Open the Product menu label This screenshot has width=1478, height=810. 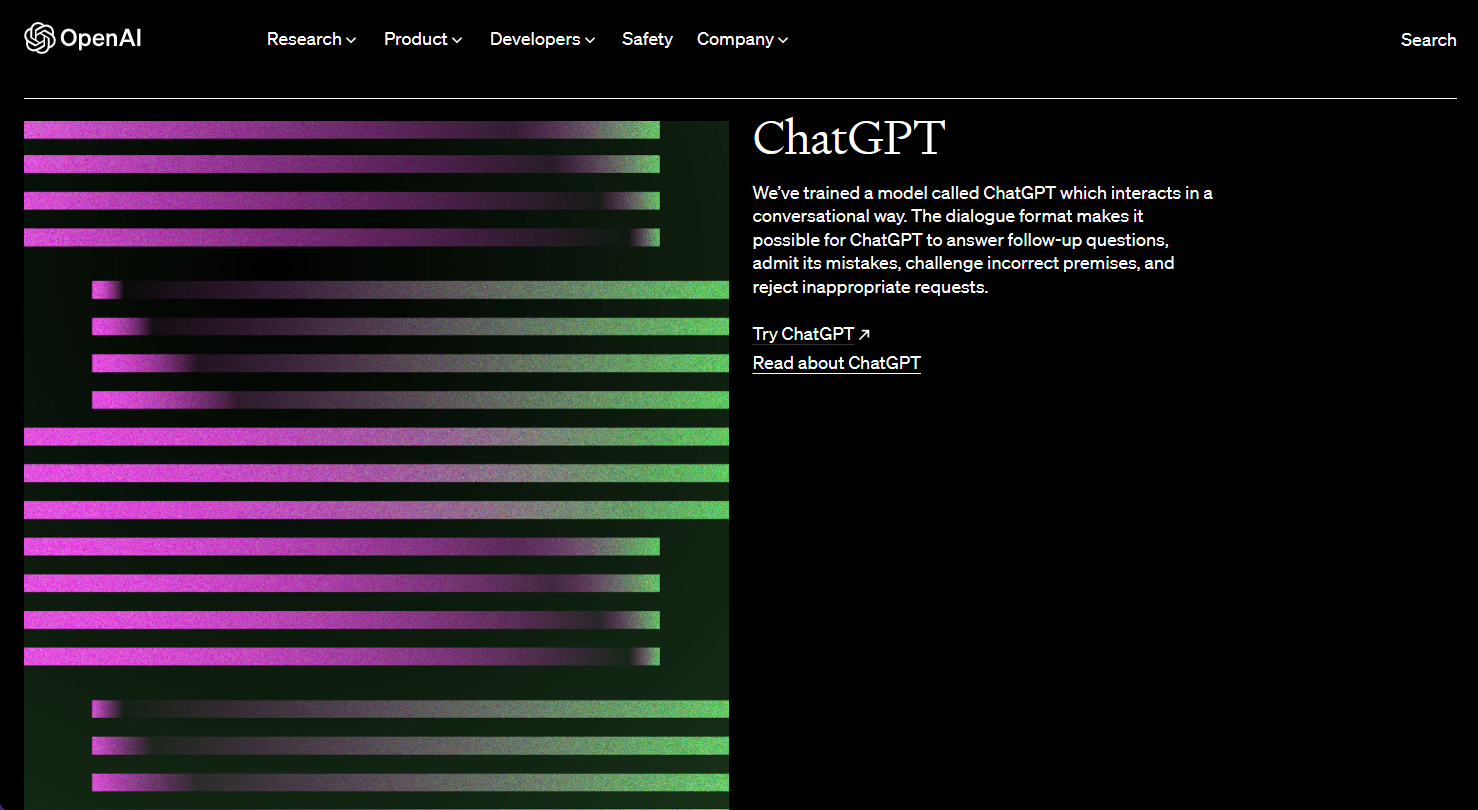point(415,39)
